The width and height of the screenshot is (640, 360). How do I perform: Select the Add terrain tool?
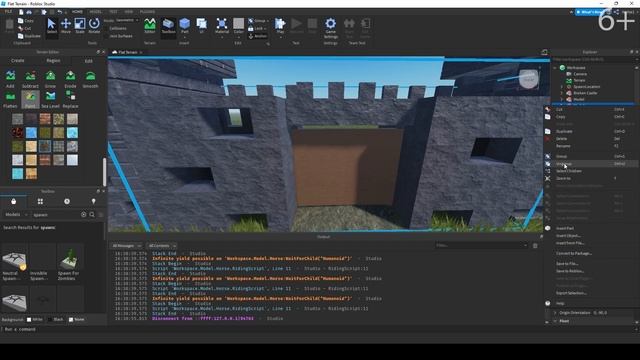click(x=10, y=79)
